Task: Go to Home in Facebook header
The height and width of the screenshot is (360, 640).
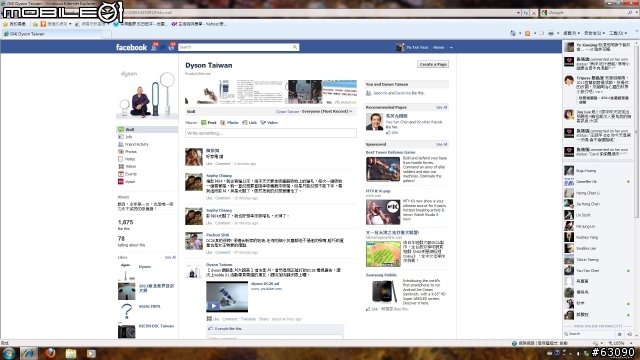Action: (438, 47)
